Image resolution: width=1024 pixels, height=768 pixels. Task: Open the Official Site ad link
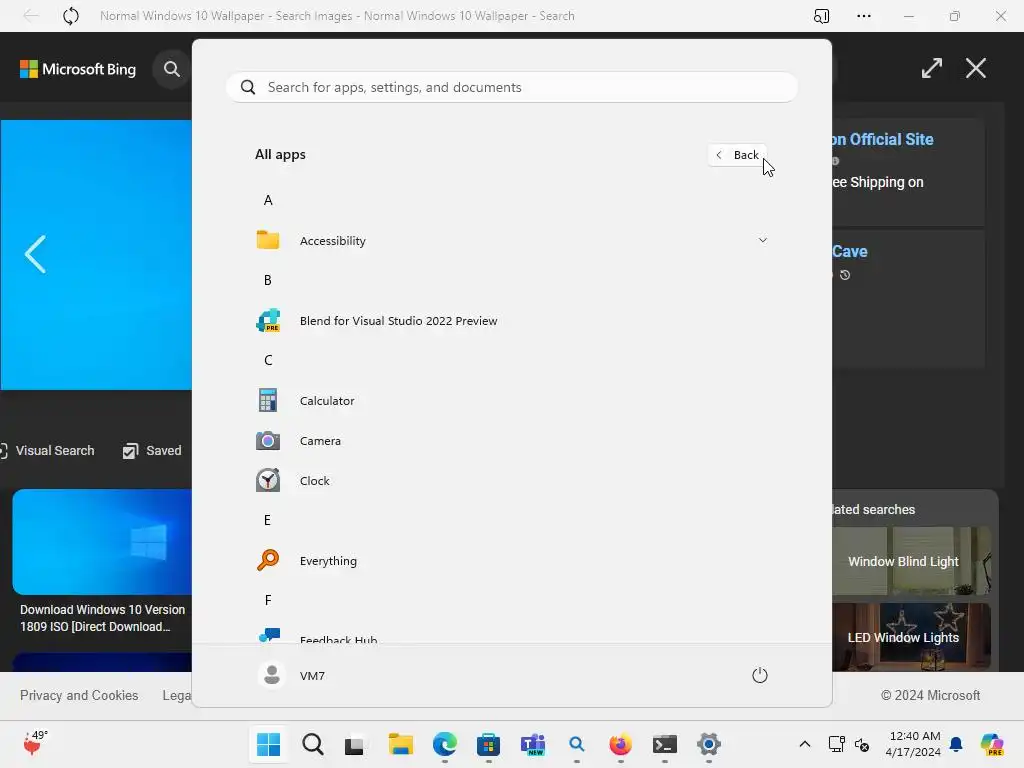882,139
